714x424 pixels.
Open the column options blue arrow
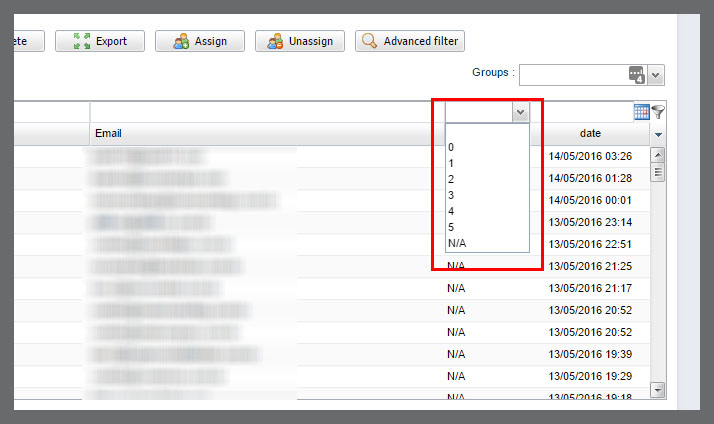[658, 134]
